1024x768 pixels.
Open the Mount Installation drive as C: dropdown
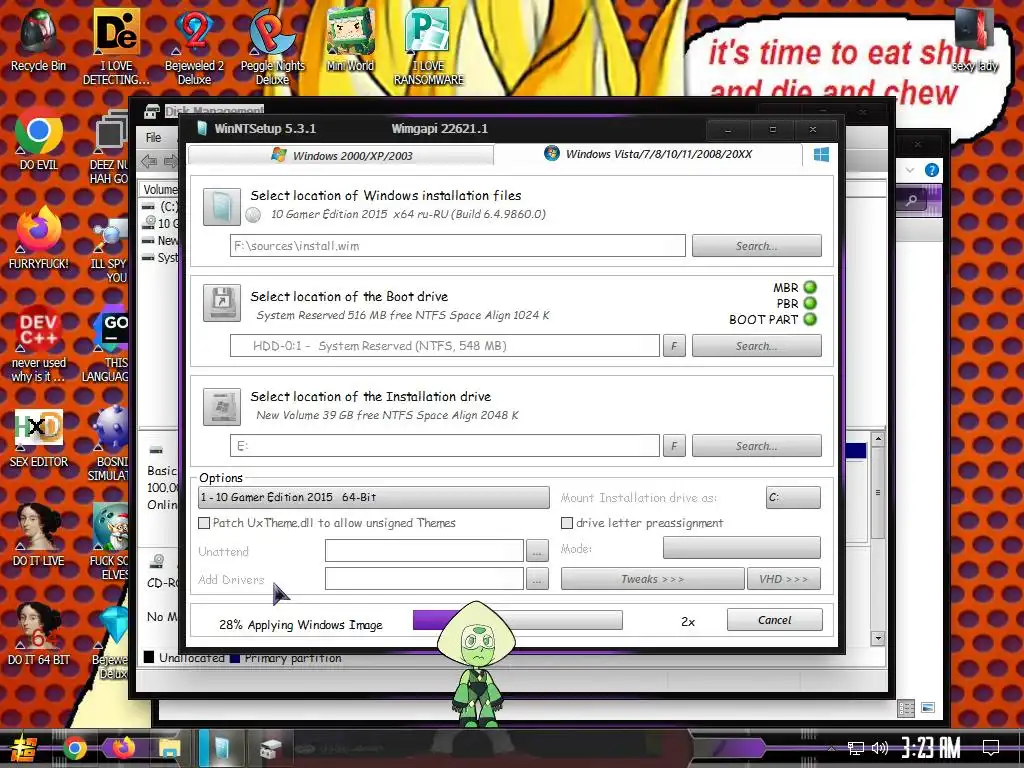click(793, 498)
